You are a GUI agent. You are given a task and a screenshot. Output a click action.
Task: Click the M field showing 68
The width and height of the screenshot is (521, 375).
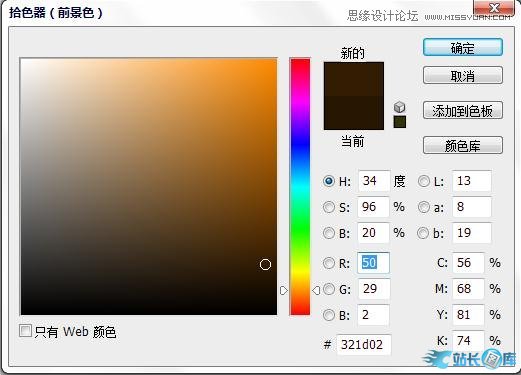pos(468,289)
